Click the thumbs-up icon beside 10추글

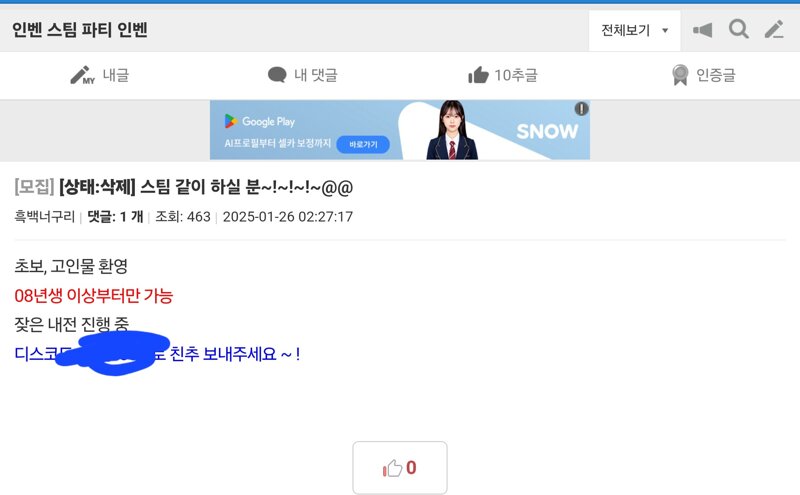[x=478, y=75]
